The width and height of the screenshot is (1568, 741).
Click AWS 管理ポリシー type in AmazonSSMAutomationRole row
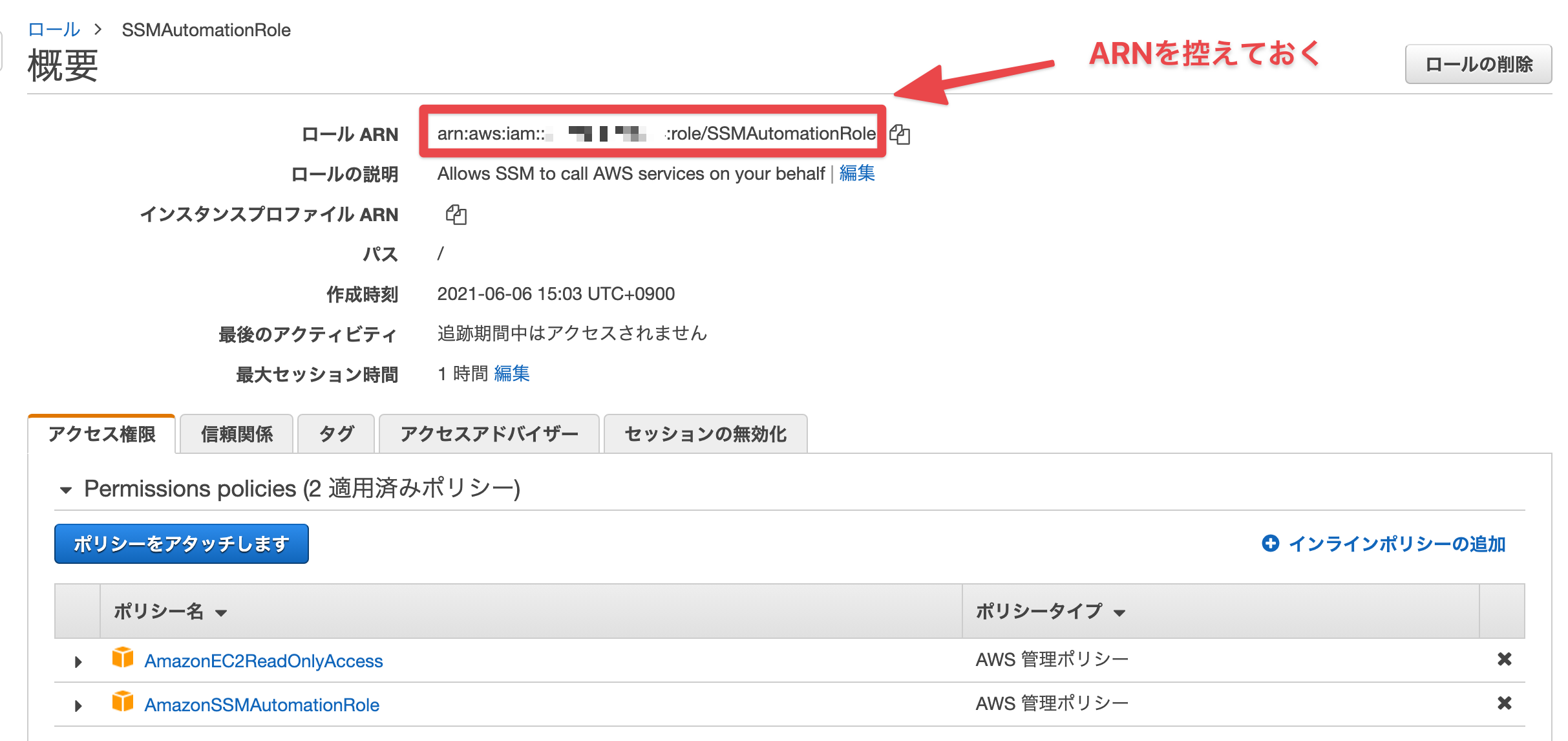[x=1052, y=703]
